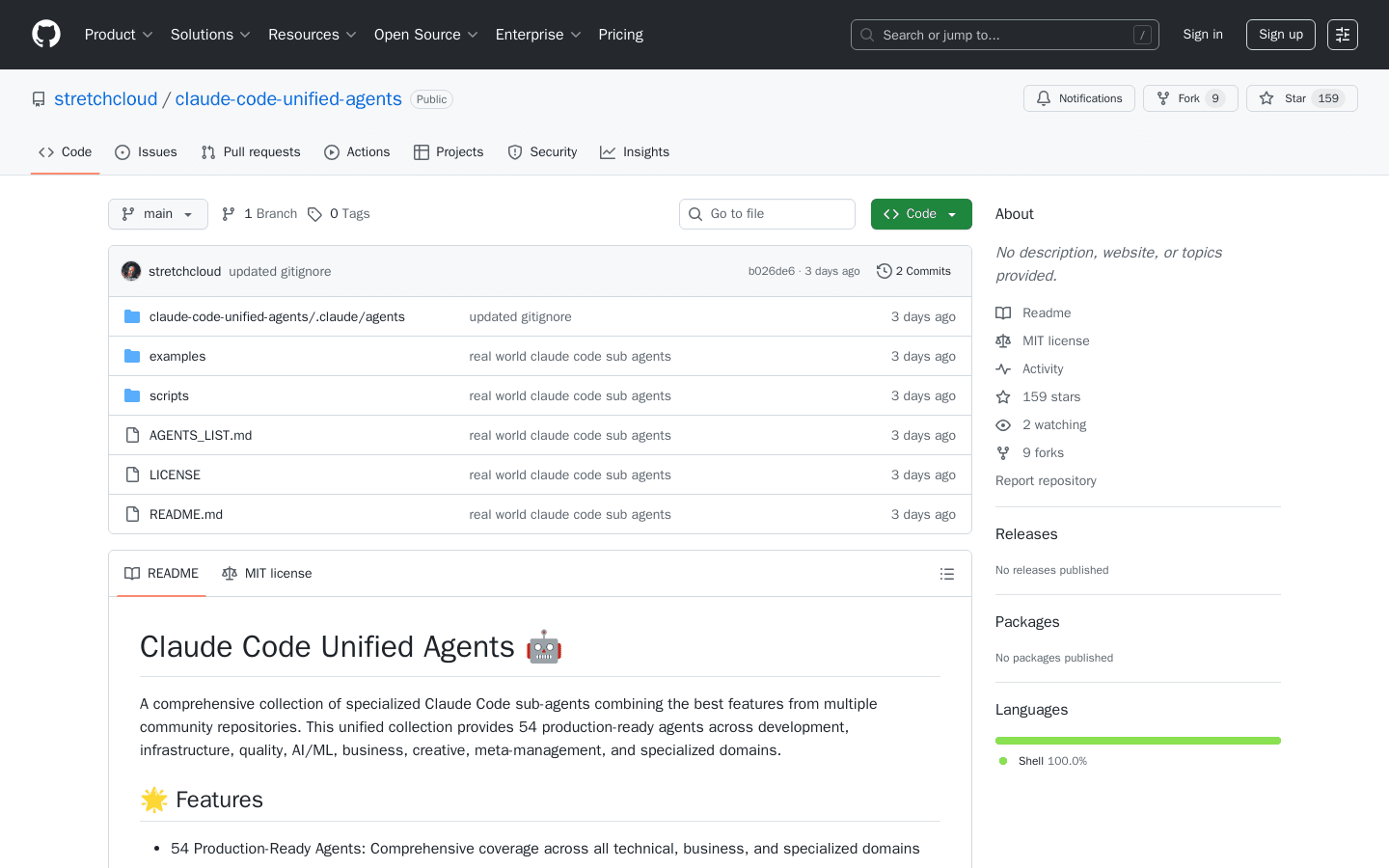Click the command palette icon near Sign up
1389x868 pixels.
point(1342,34)
